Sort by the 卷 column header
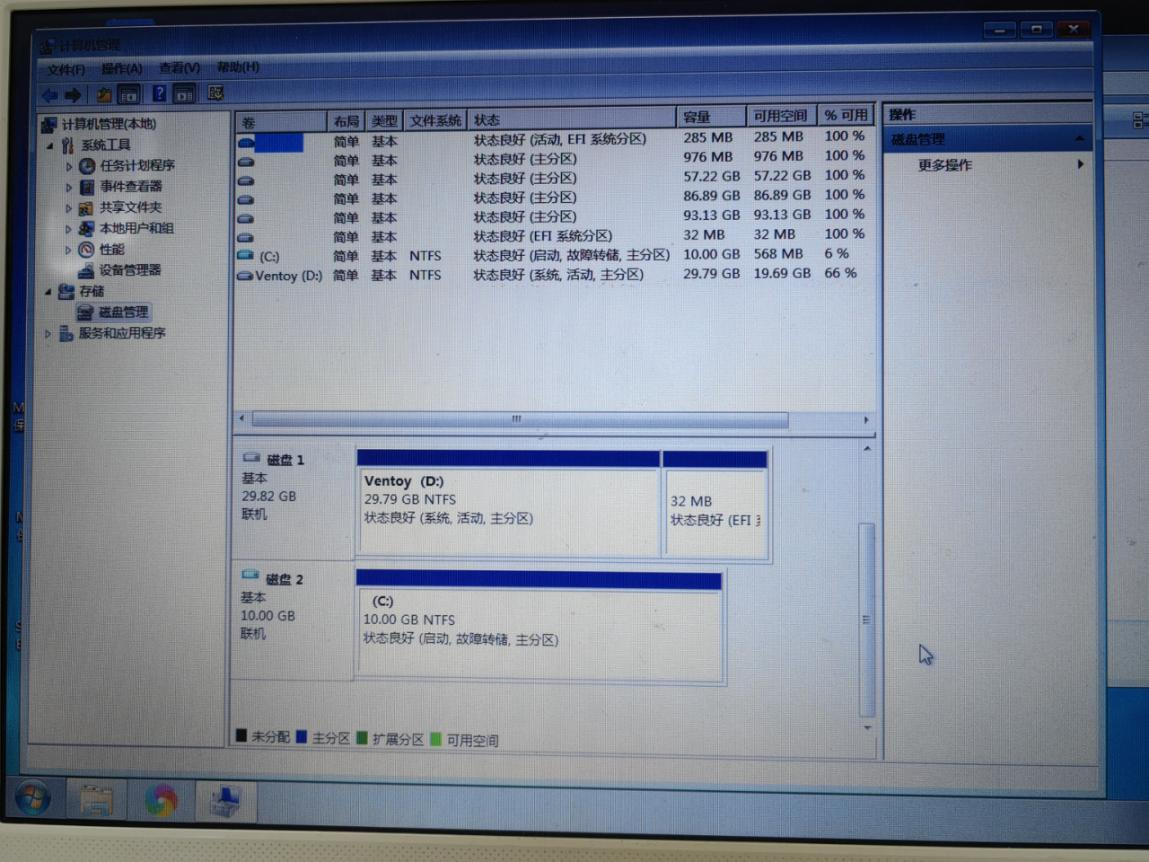Viewport: 1149px width, 862px height. [x=281, y=122]
